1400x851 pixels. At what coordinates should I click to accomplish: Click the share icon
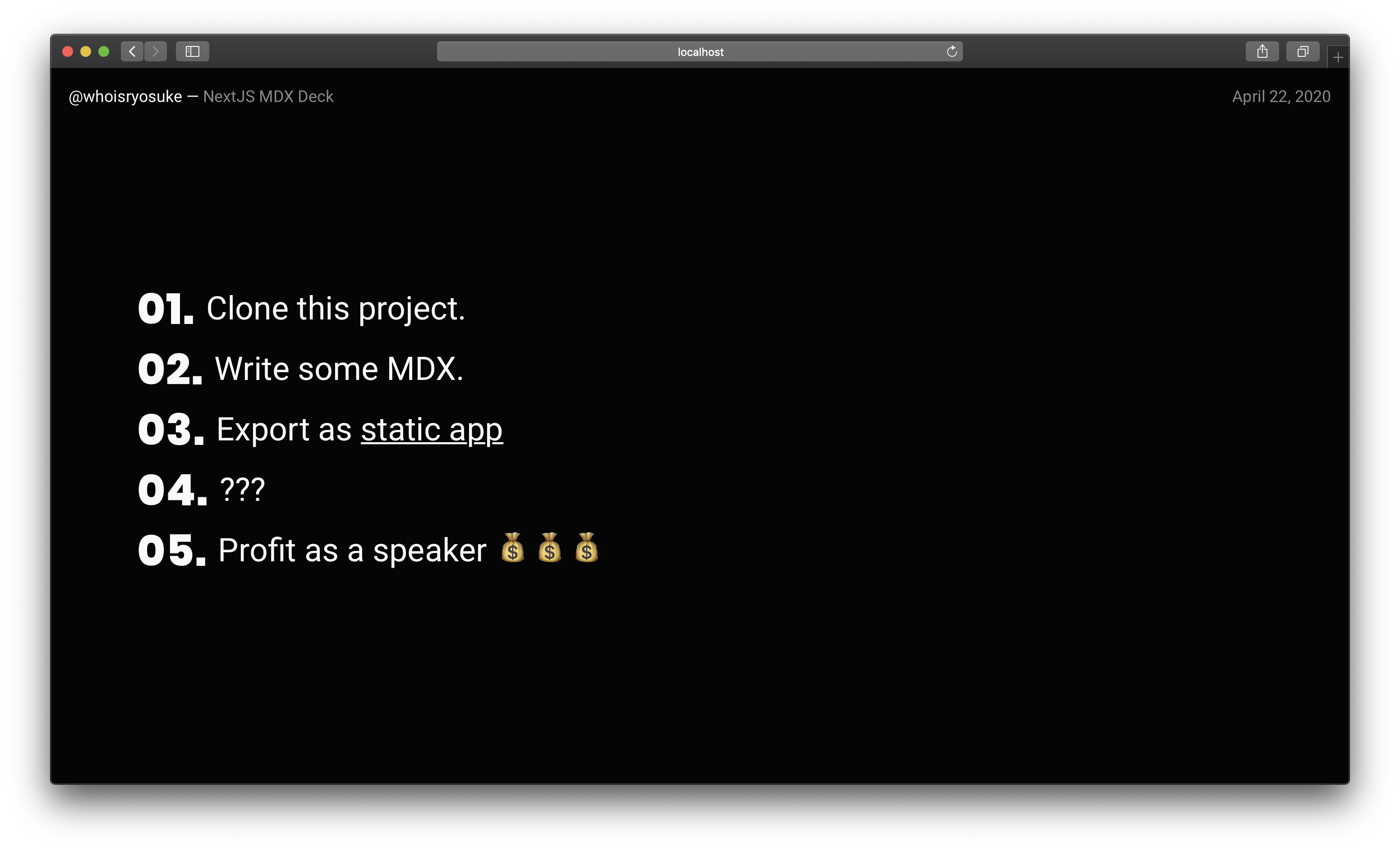(1262, 51)
